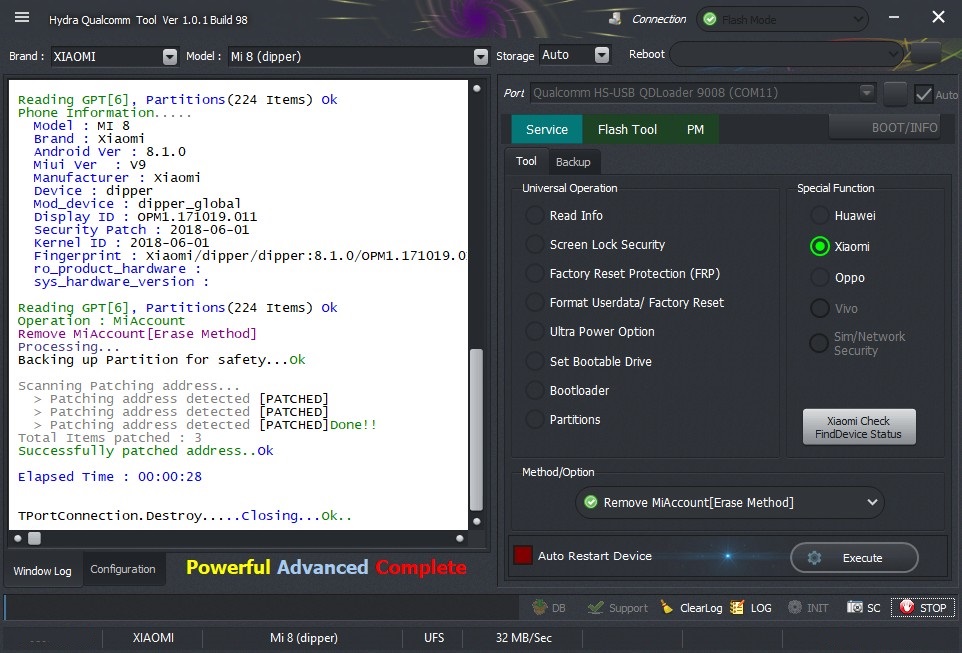Click the Execute button

pyautogui.click(x=854, y=558)
